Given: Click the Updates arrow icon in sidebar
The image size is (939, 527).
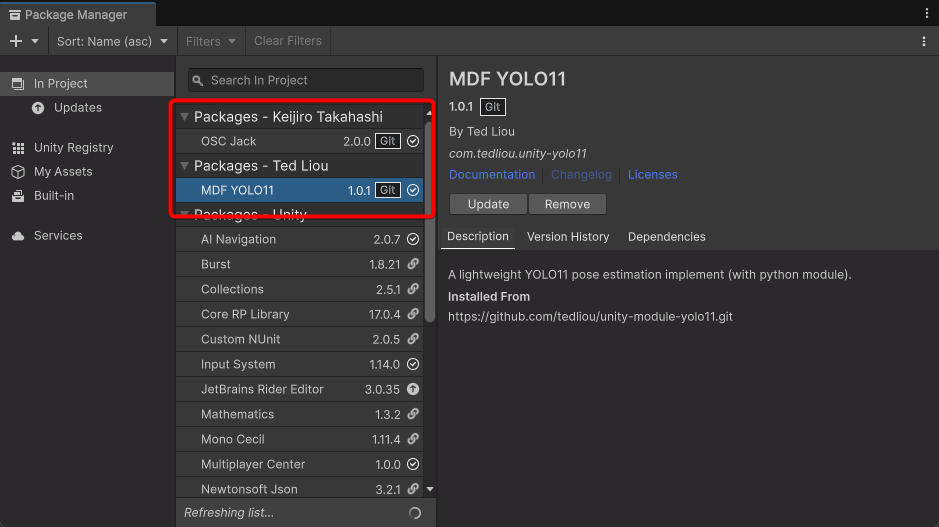Looking at the screenshot, I should coord(38,108).
